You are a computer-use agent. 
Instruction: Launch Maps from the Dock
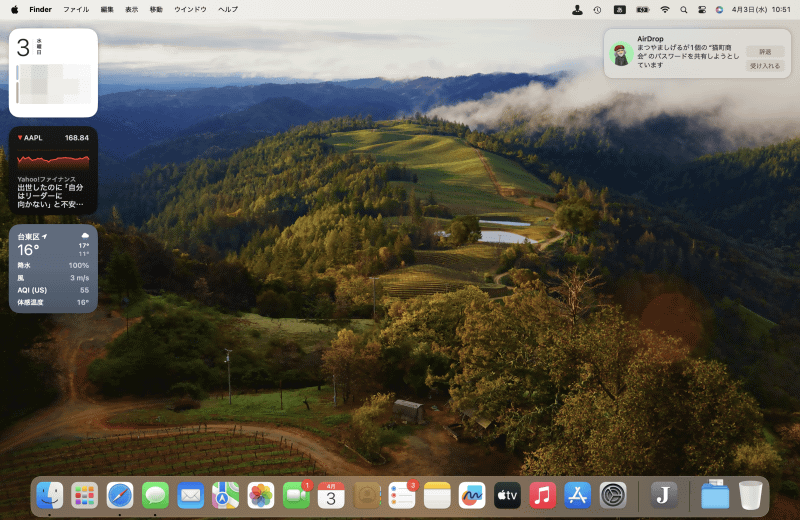point(226,495)
